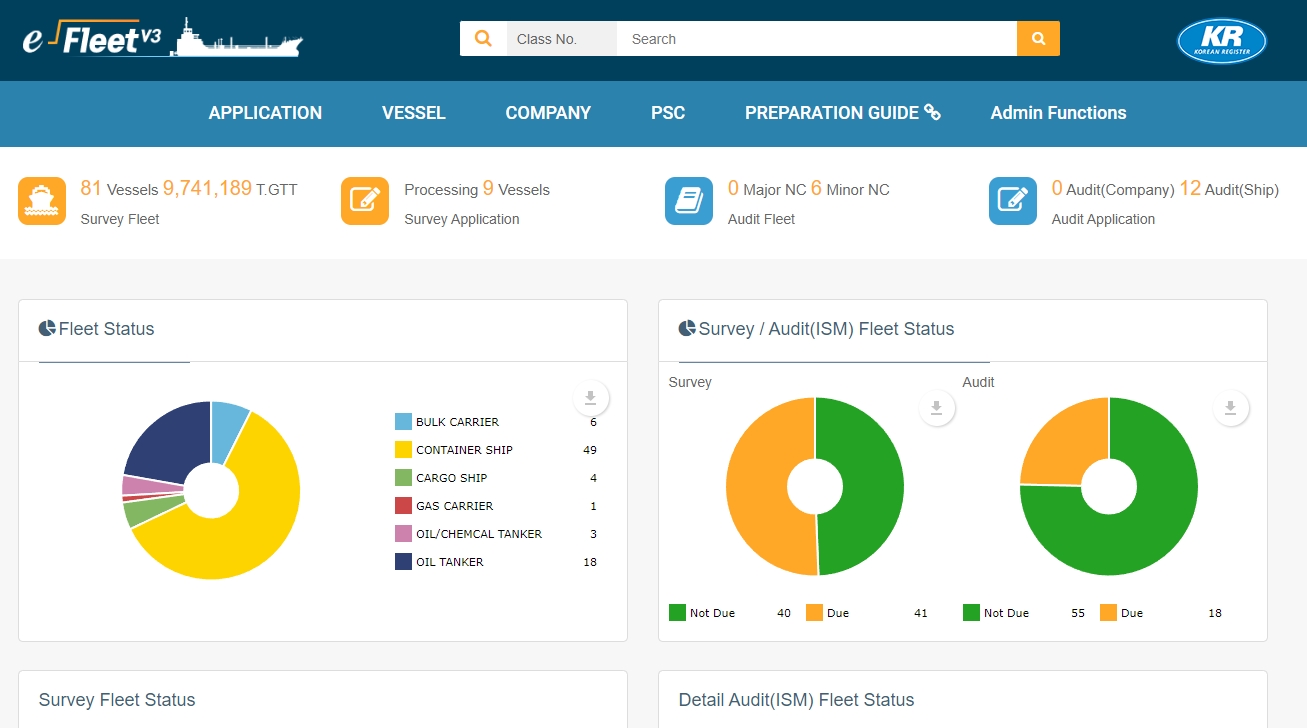Click the OIL TANKER count 18
Image resolution: width=1307 pixels, height=728 pixels.
[590, 562]
